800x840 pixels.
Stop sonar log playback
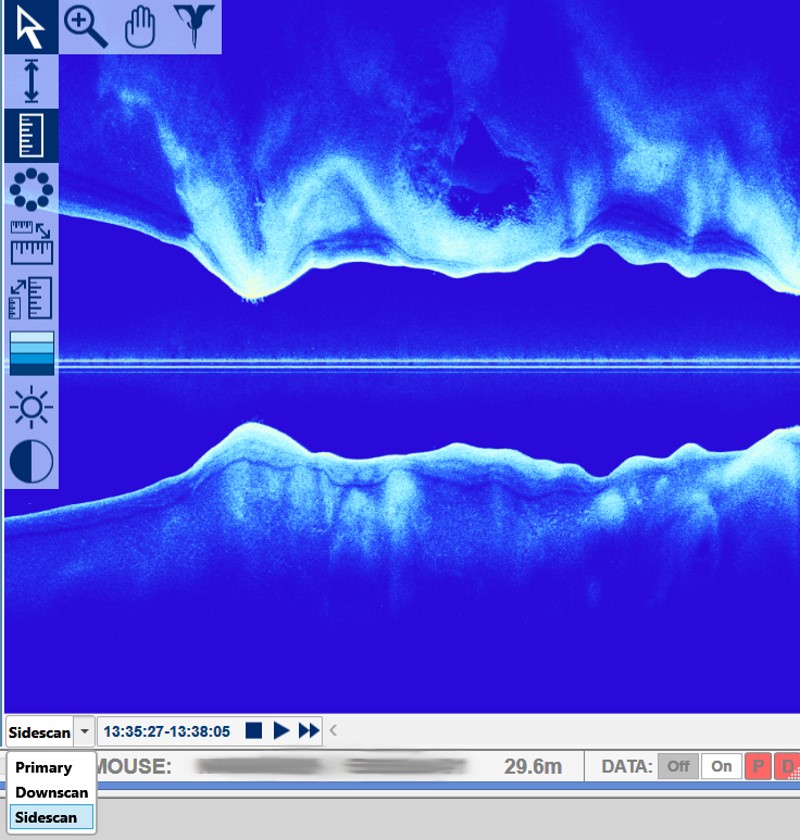tap(254, 732)
